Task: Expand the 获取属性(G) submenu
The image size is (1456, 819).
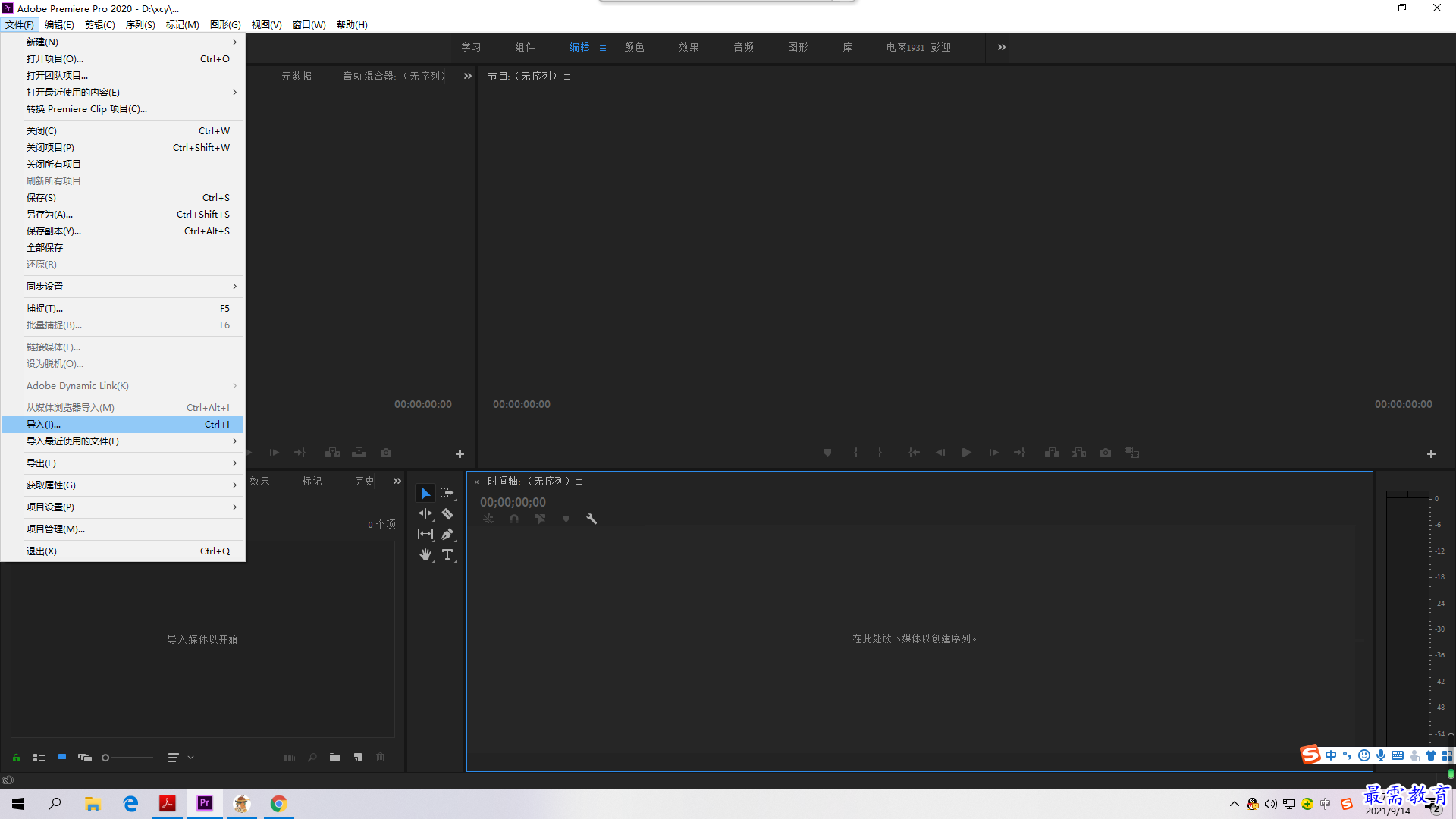Action: 123,485
